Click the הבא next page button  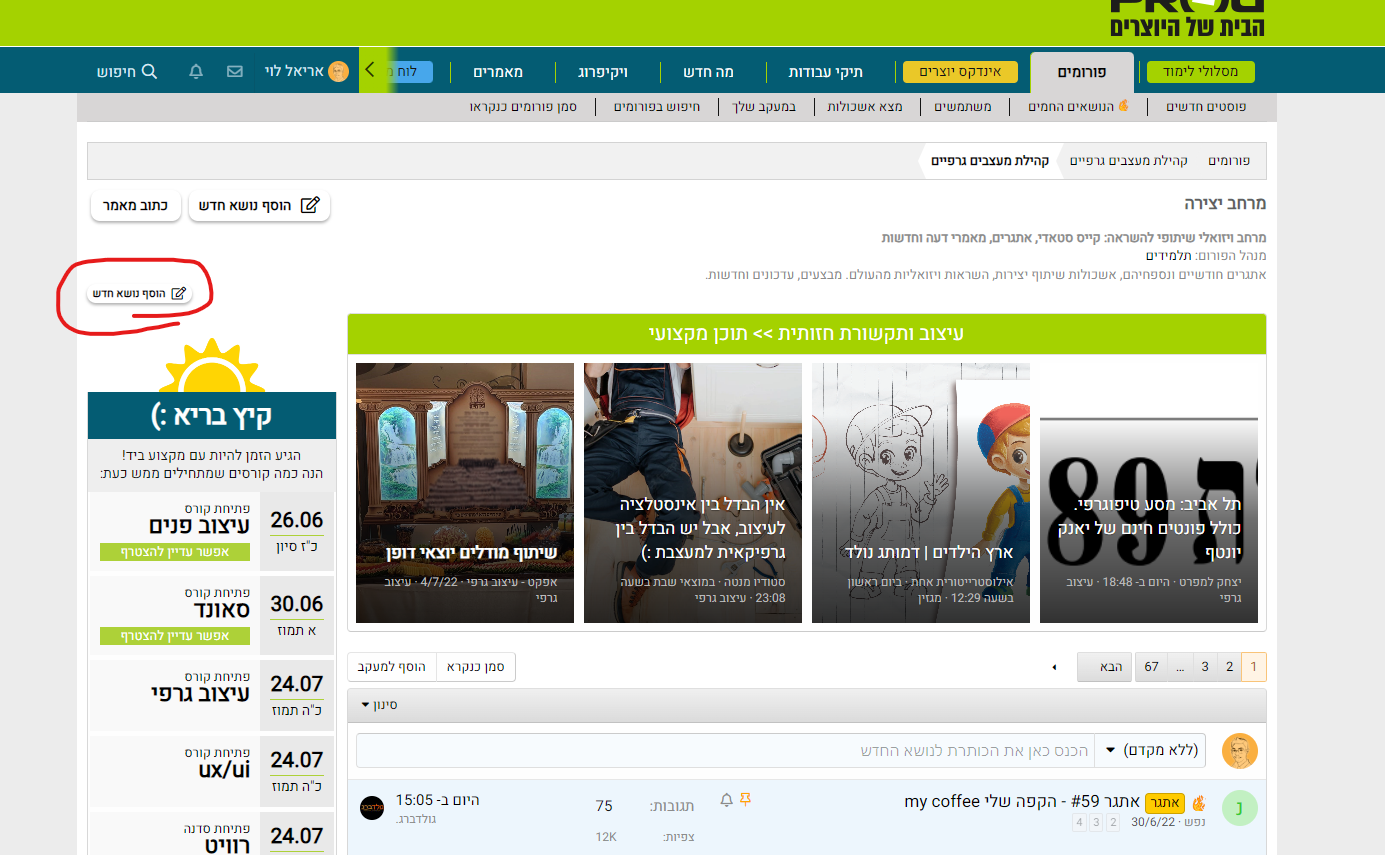coord(1105,667)
